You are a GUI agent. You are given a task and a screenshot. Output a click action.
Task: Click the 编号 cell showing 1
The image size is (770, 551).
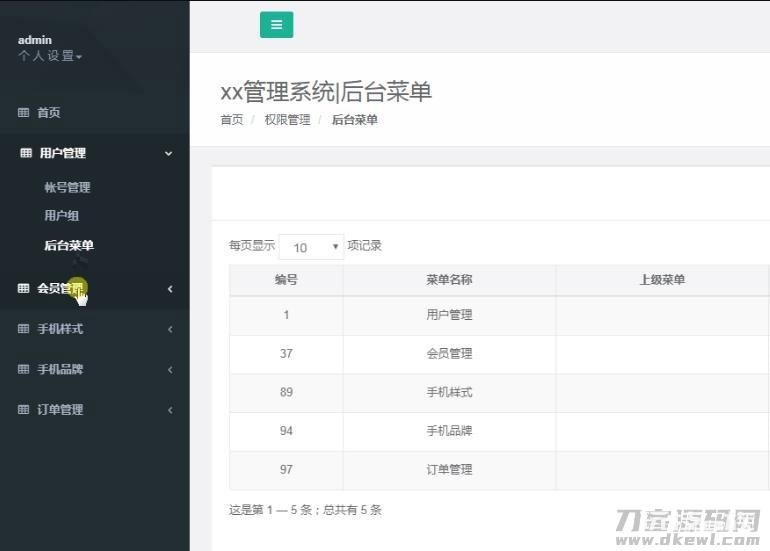(286, 315)
